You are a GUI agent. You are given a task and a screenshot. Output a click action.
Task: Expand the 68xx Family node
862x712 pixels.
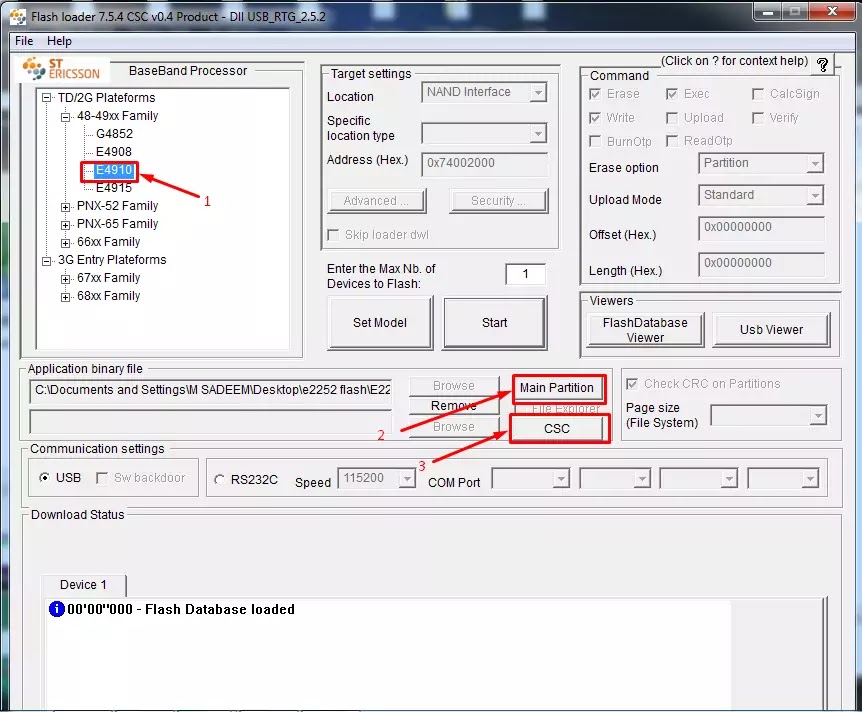(x=65, y=297)
